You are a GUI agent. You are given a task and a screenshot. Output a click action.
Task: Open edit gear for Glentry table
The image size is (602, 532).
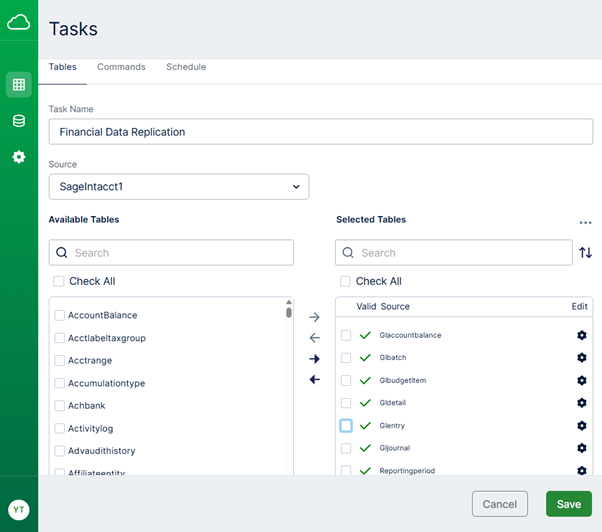582,425
